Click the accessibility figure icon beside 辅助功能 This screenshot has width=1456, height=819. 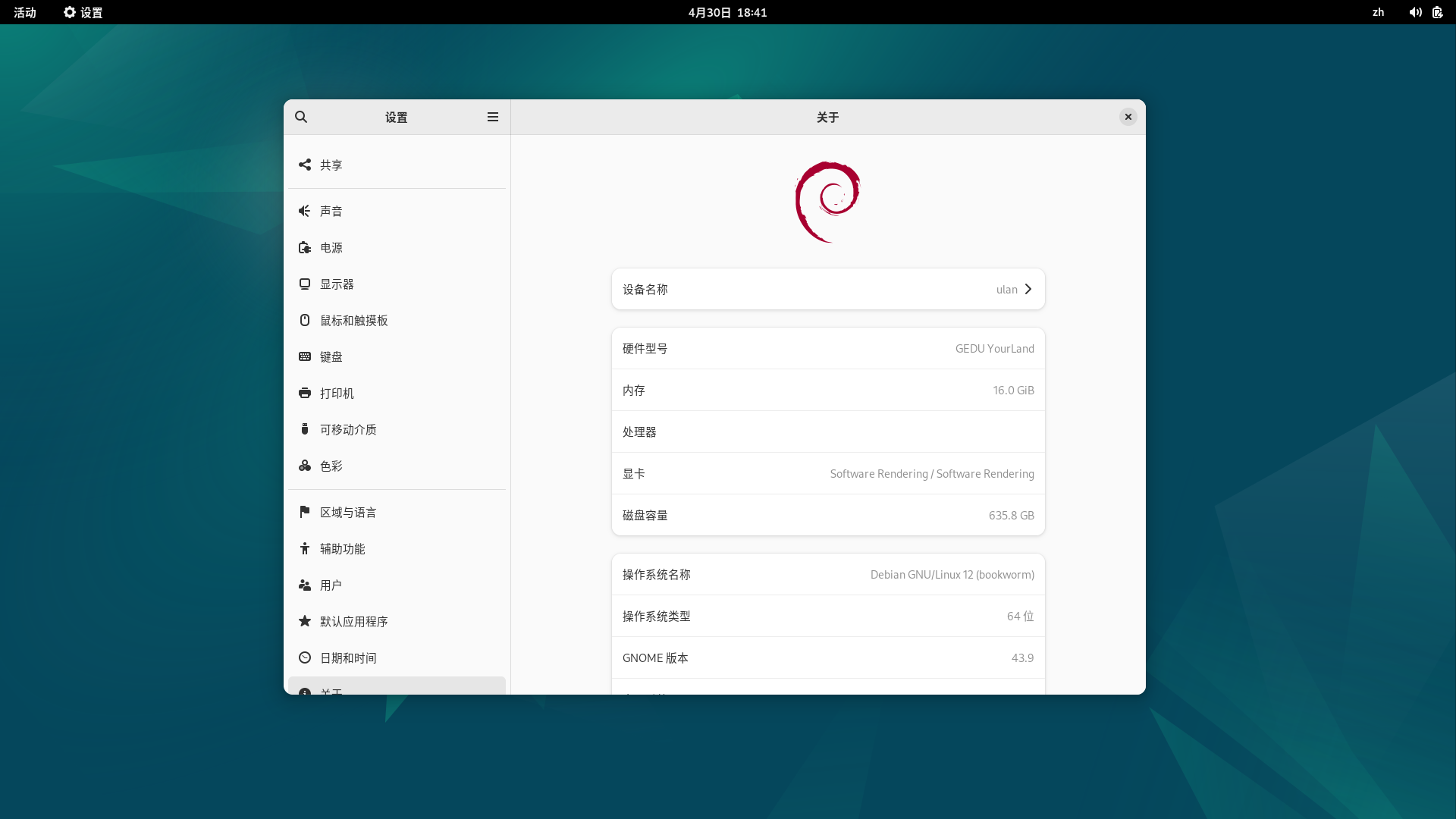pyautogui.click(x=305, y=548)
